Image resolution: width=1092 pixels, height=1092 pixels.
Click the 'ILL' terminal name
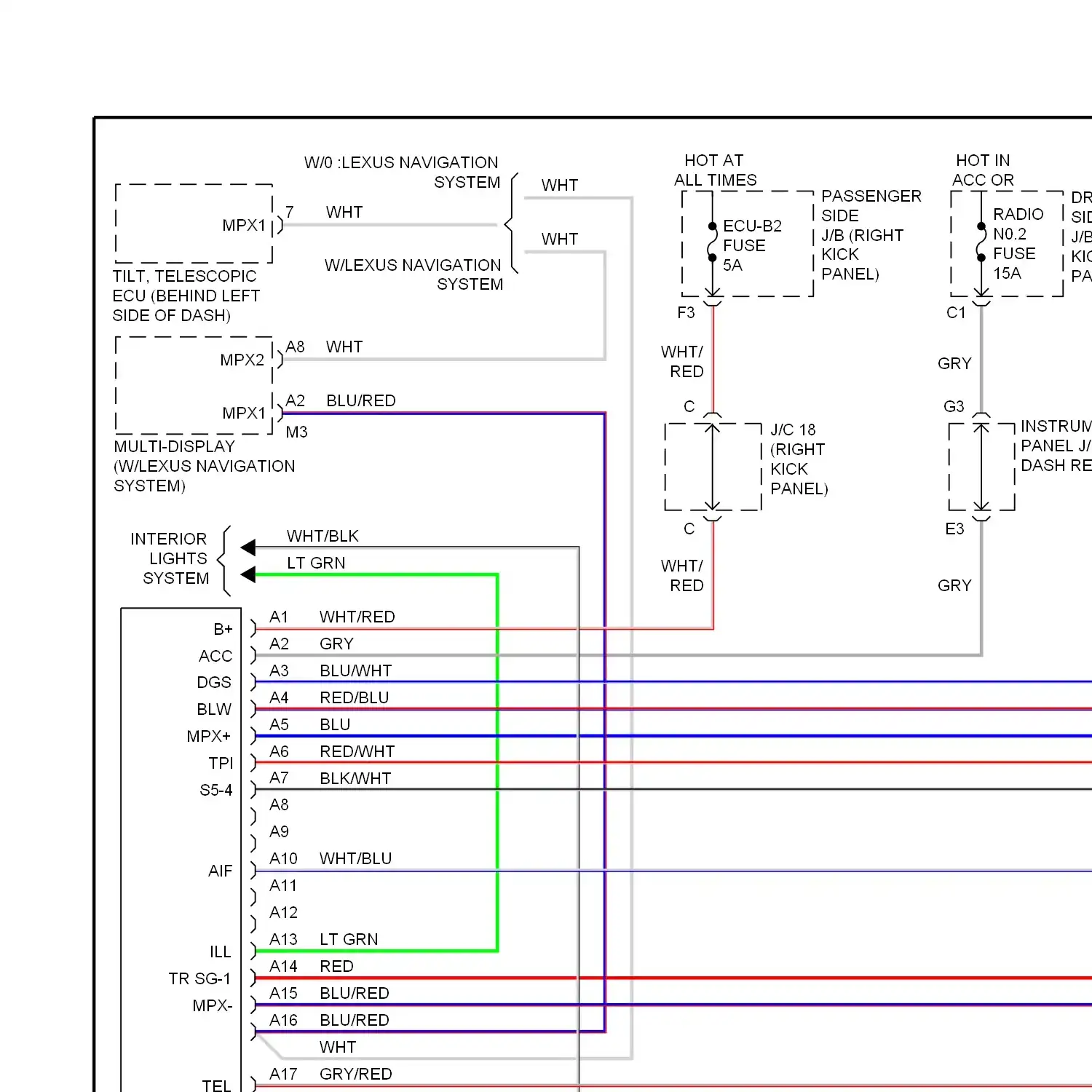(221, 952)
